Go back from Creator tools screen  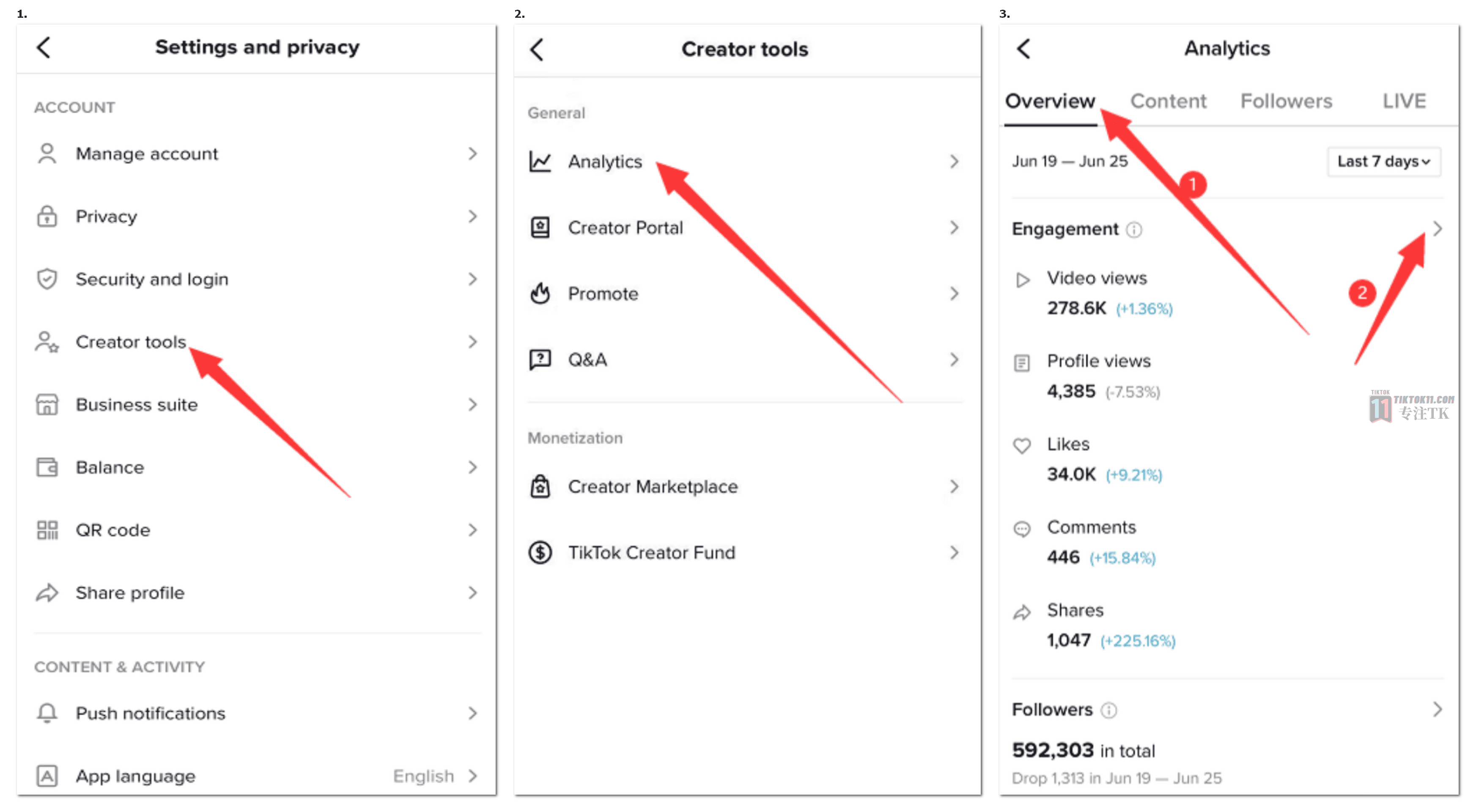pyautogui.click(x=536, y=50)
